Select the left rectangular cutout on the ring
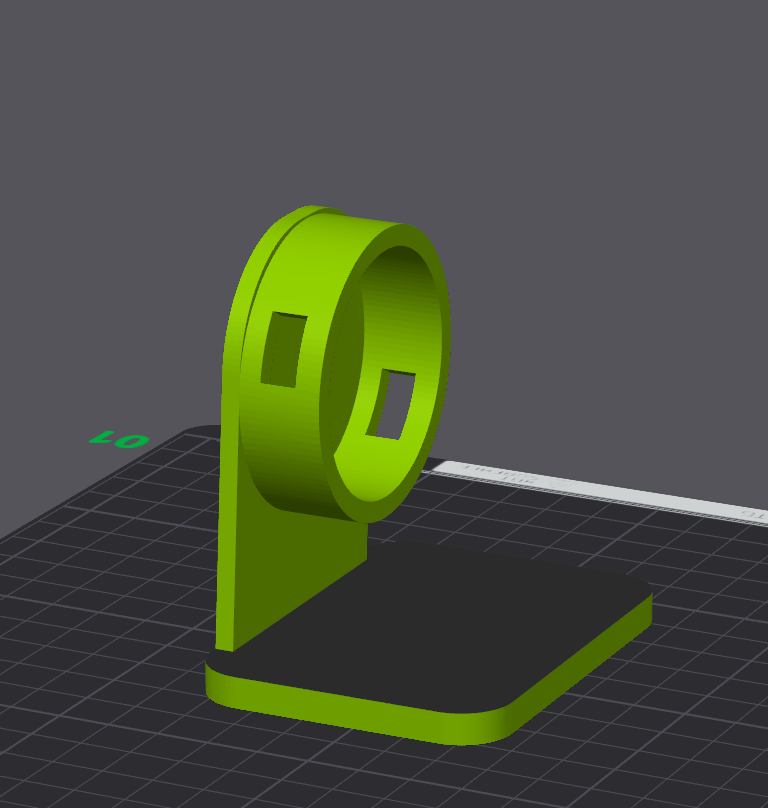 (283, 349)
